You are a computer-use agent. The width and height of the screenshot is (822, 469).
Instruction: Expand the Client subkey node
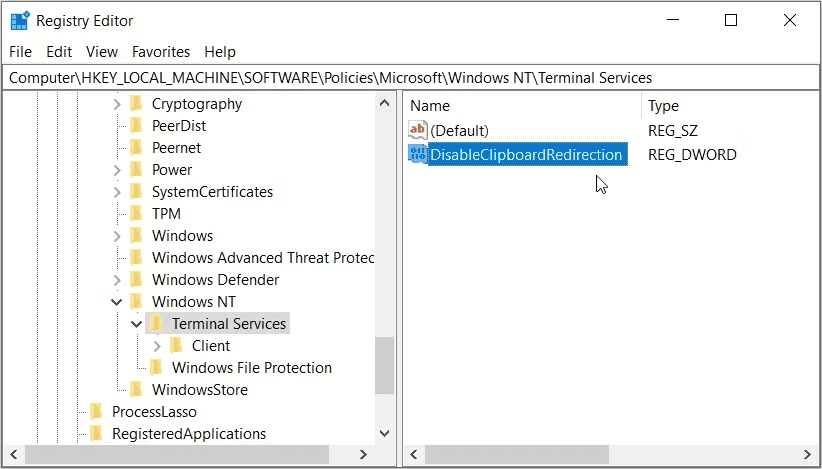[157, 346]
